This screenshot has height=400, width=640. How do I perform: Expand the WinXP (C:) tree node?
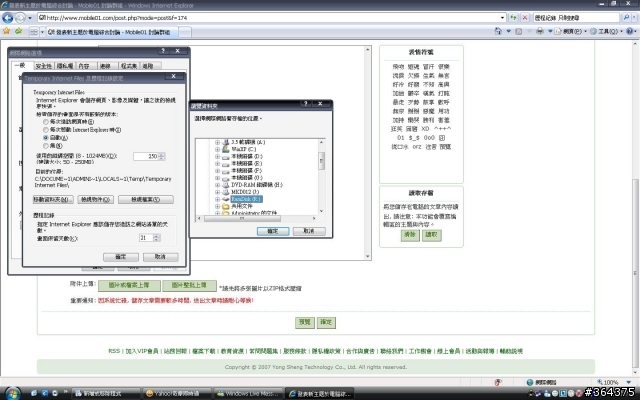click(x=217, y=149)
